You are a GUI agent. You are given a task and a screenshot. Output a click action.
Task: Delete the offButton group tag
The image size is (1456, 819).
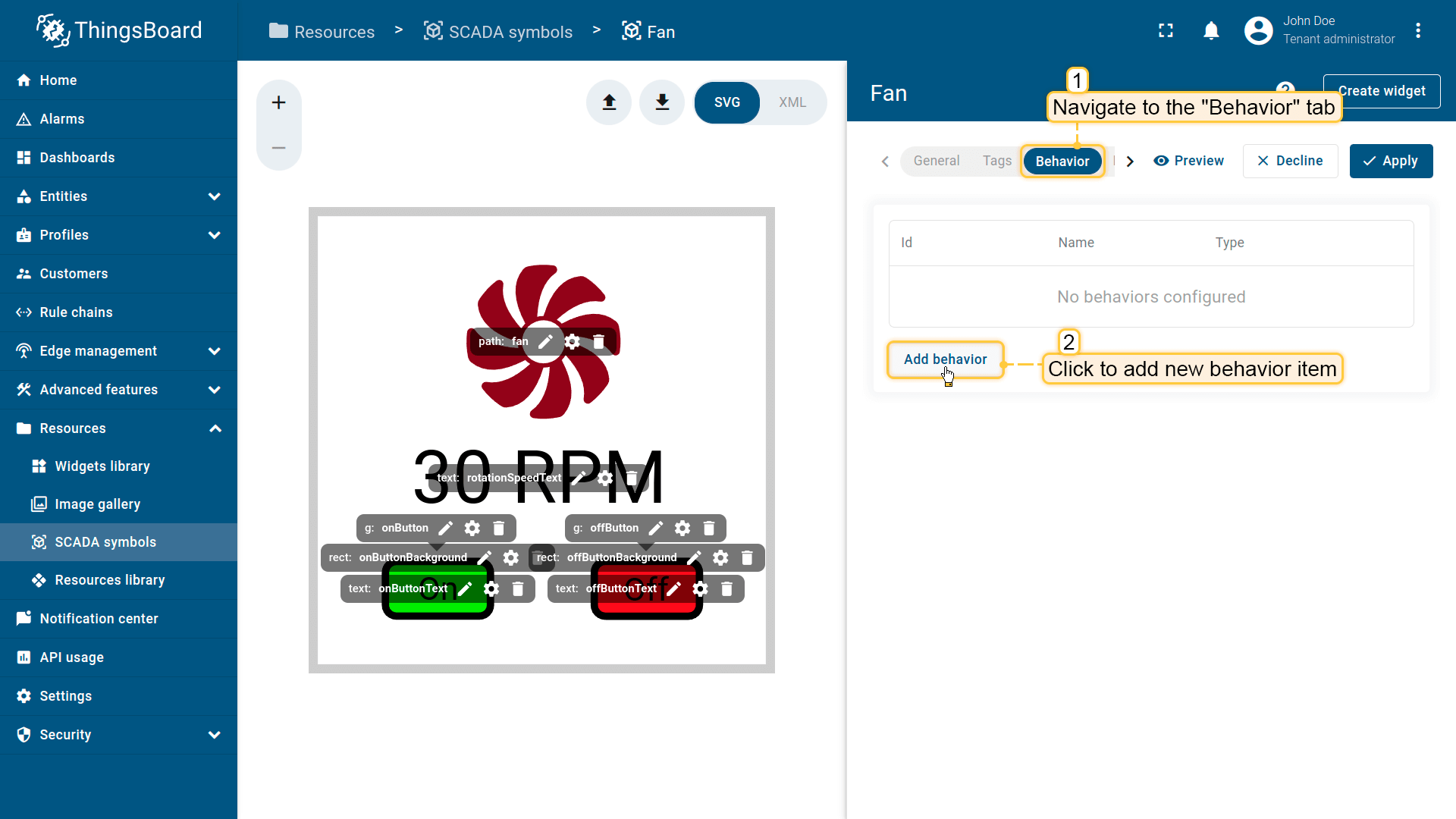709,529
